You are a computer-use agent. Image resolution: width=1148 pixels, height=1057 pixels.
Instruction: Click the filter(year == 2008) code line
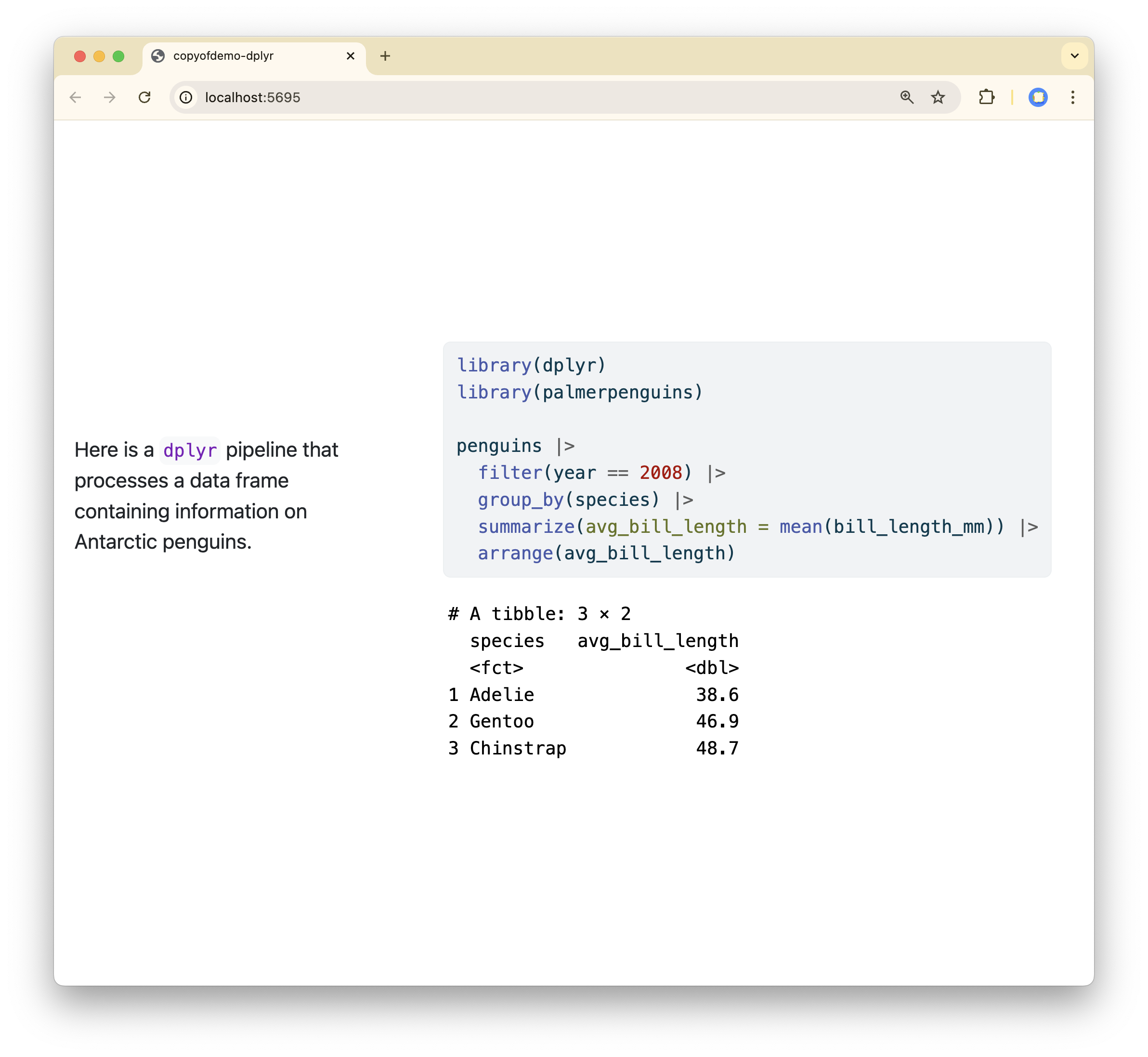[584, 473]
